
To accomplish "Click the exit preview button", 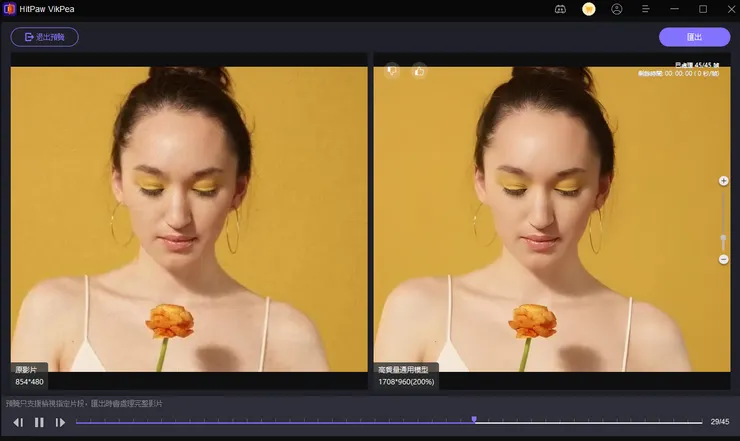I will [x=45, y=37].
